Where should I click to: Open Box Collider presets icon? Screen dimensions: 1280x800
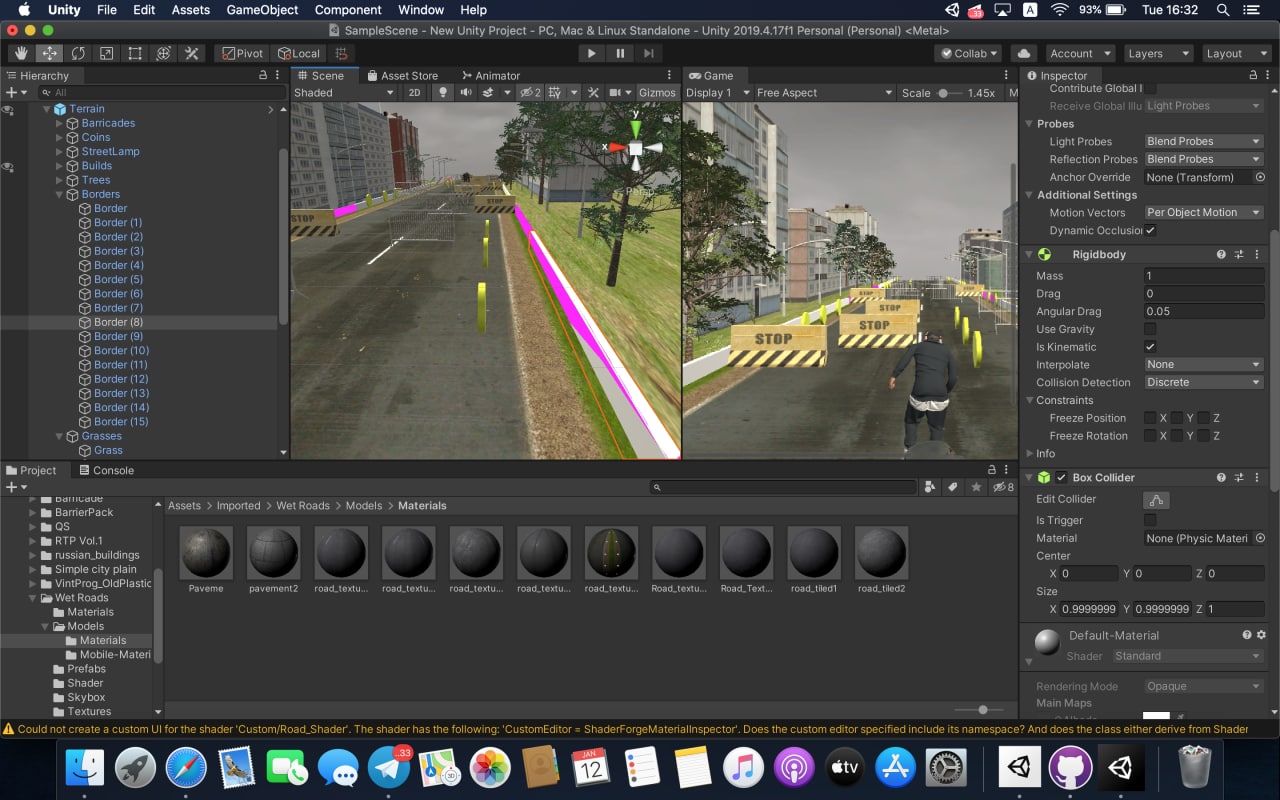point(1238,478)
